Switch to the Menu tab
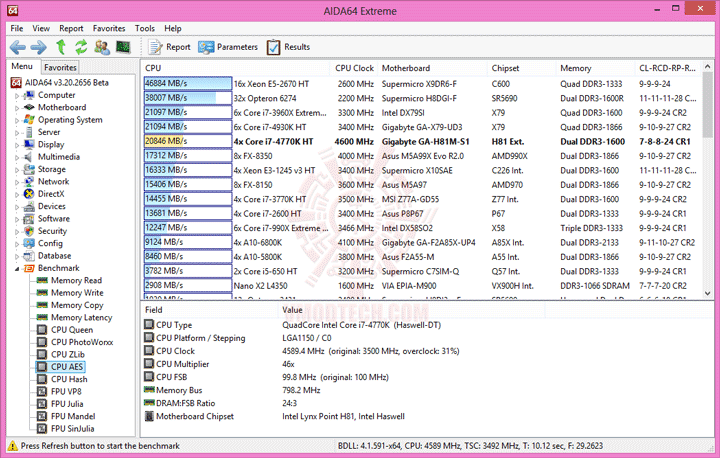This screenshot has width=720, height=458. pyautogui.click(x=22, y=66)
